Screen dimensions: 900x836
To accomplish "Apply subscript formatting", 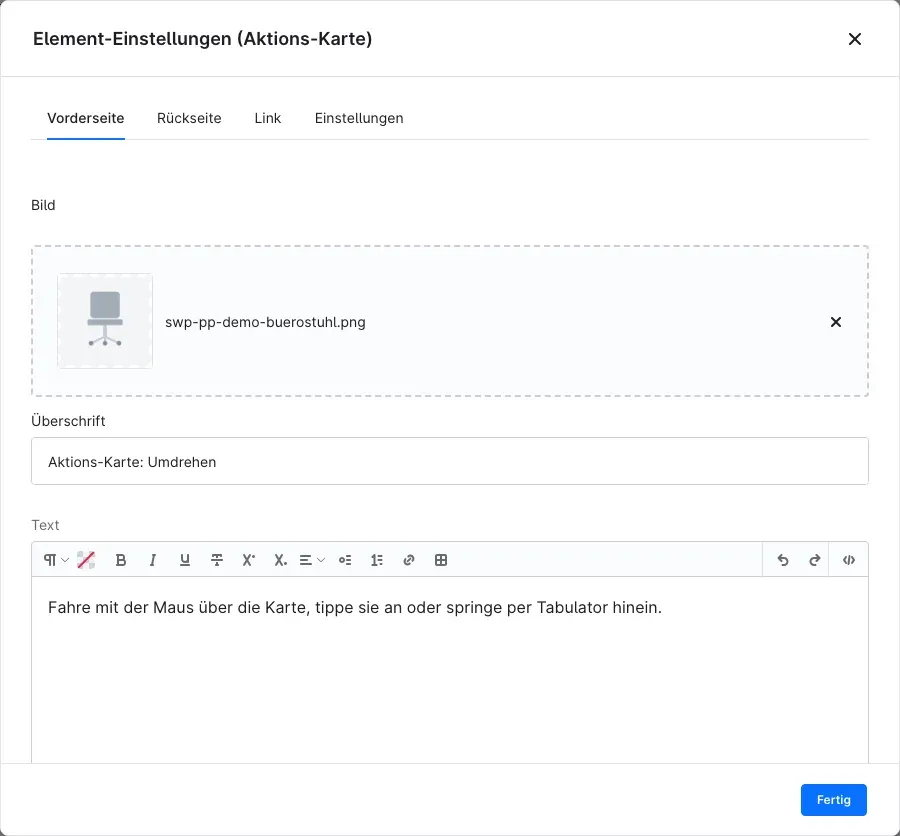I will click(280, 560).
